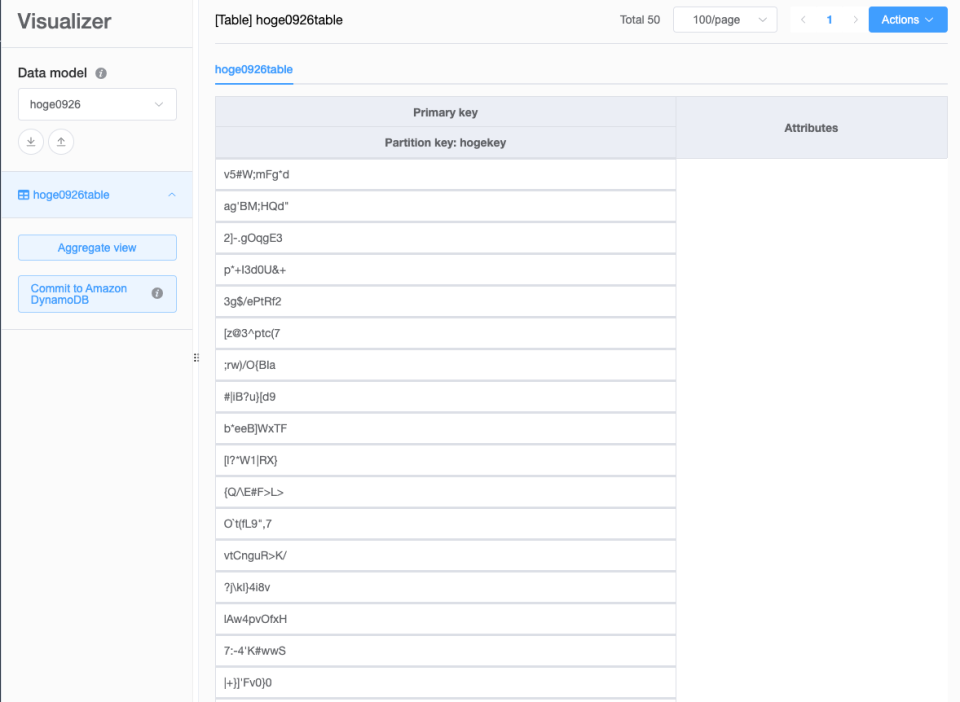Screen dimensions: 960x702
Task: Click the row p*+I3d0U&+
Action: [445, 271]
